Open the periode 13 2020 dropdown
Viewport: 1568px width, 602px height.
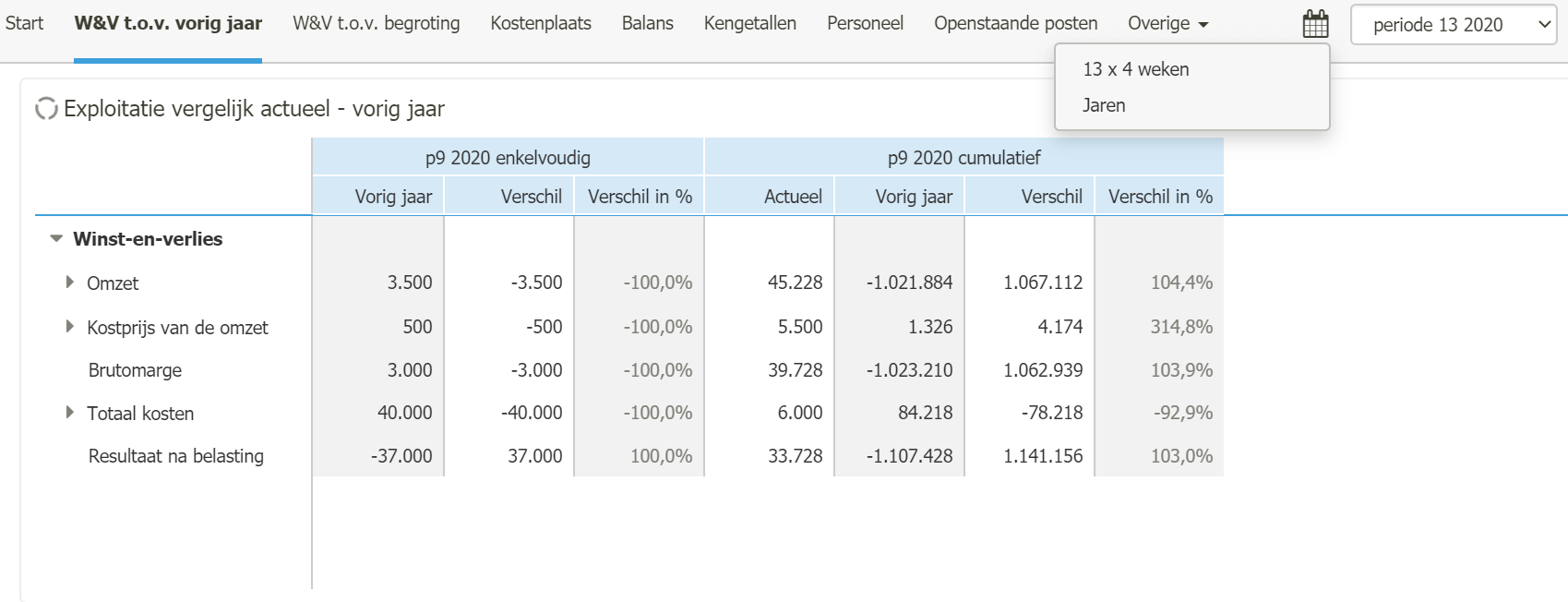point(1454,25)
